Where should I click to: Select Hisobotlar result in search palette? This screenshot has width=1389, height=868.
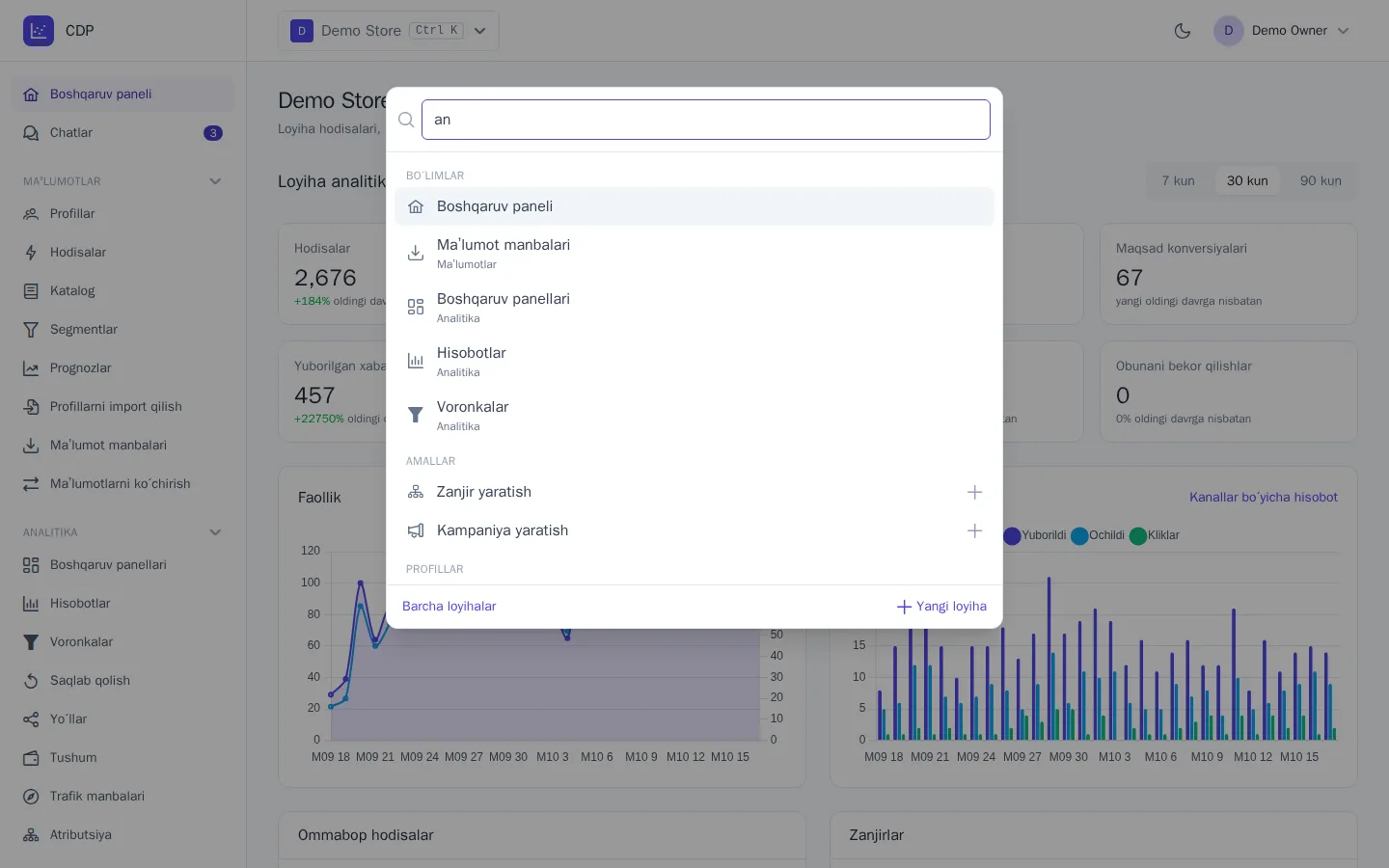tap(694, 361)
